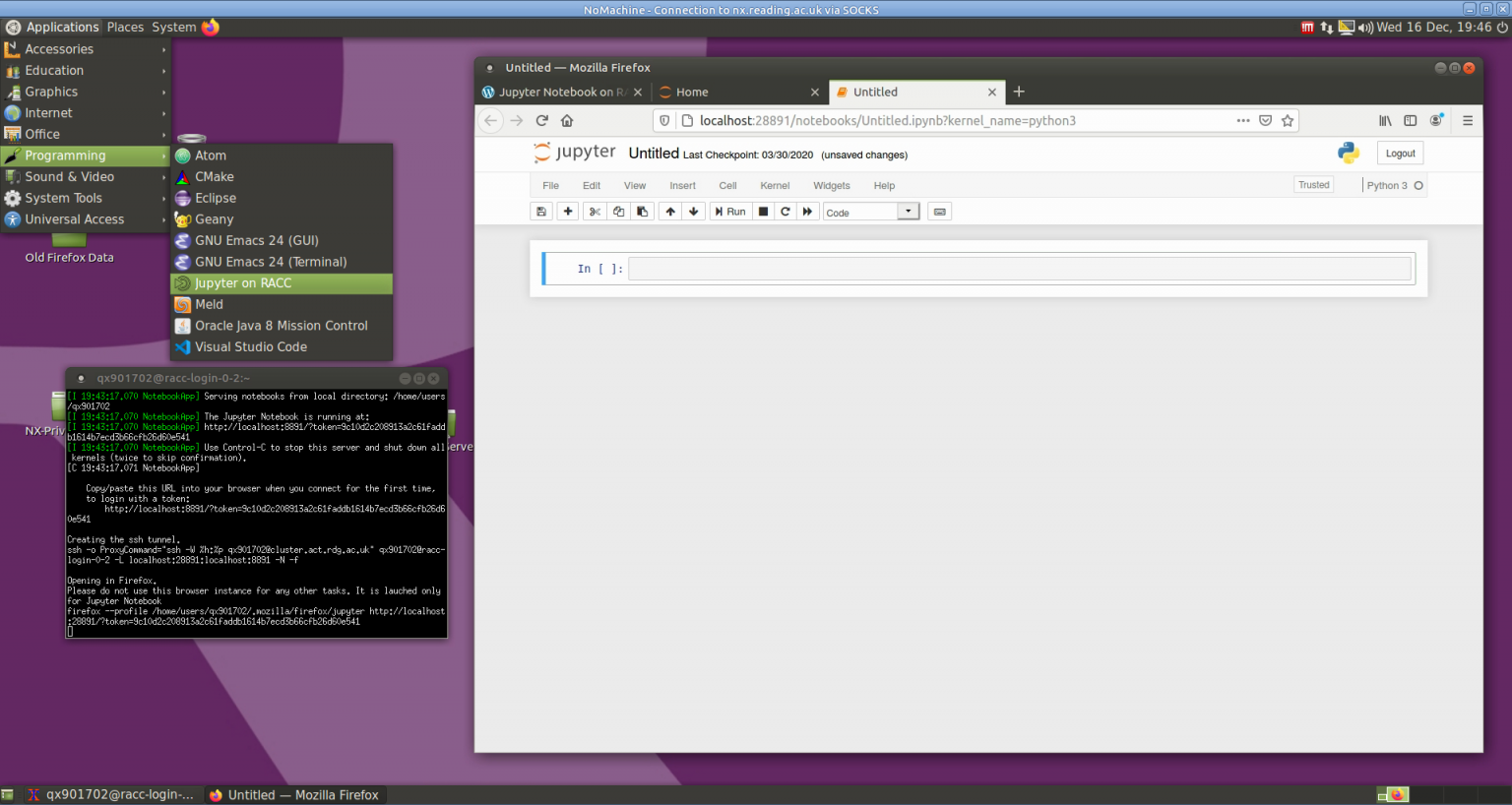
Task: Open the Kernel menu in Jupyter
Action: [x=775, y=185]
